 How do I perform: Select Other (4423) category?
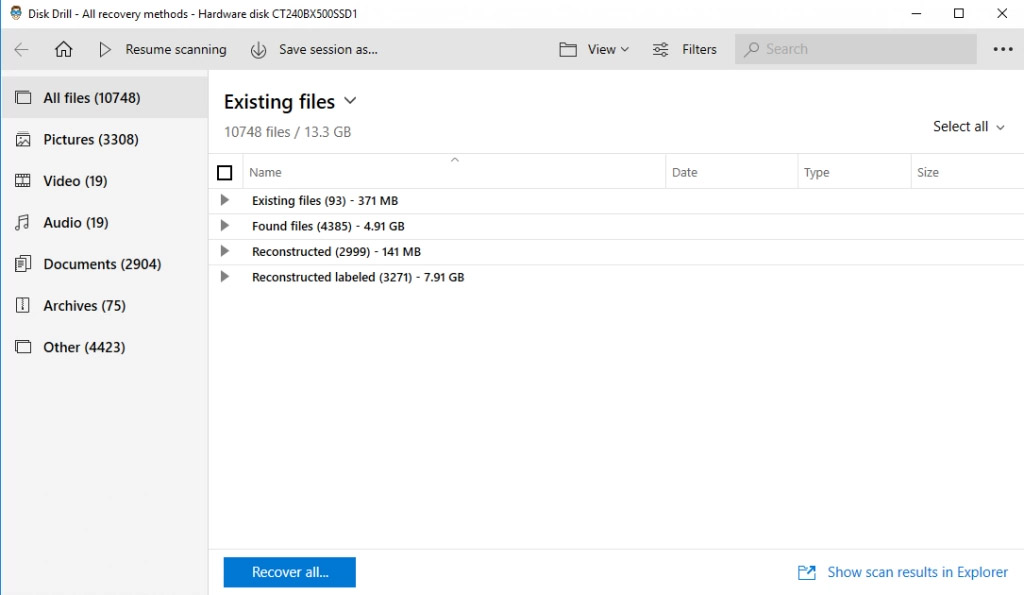(104, 347)
